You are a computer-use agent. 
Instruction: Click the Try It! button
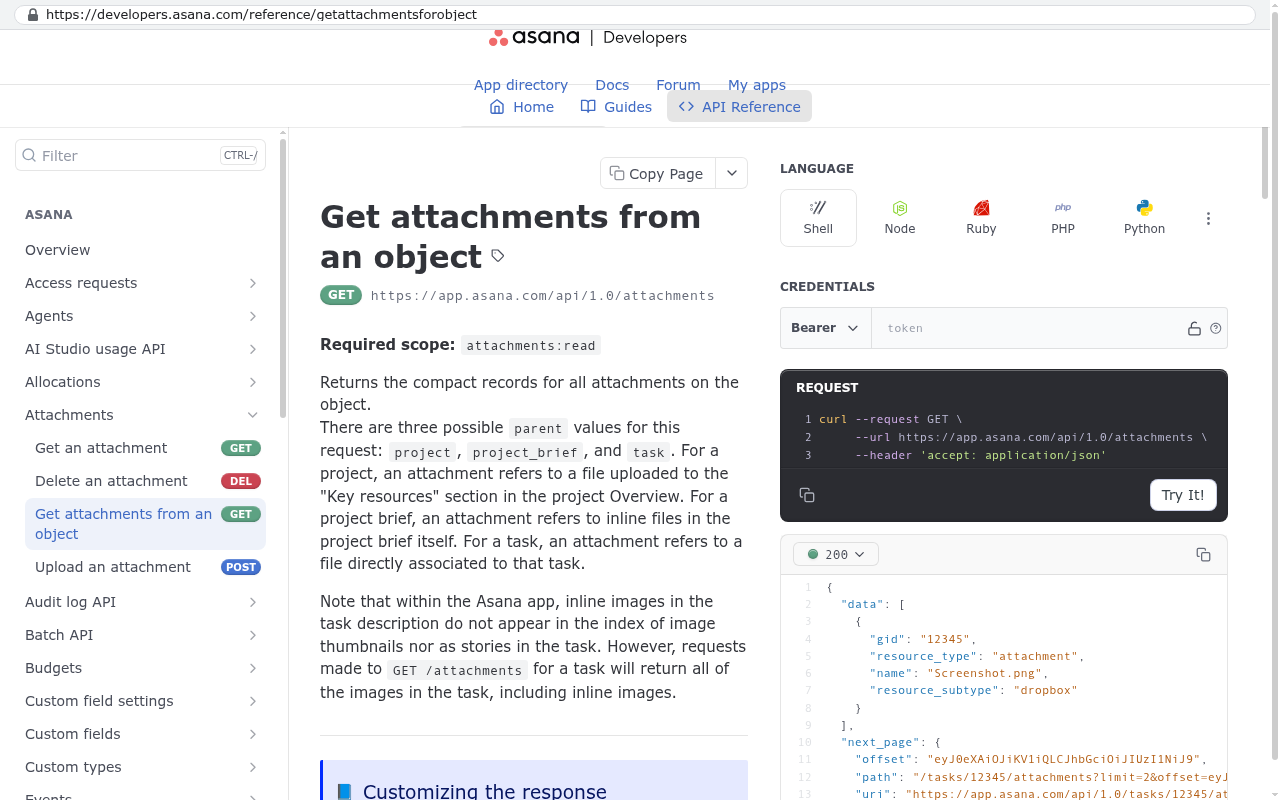pyautogui.click(x=1183, y=495)
